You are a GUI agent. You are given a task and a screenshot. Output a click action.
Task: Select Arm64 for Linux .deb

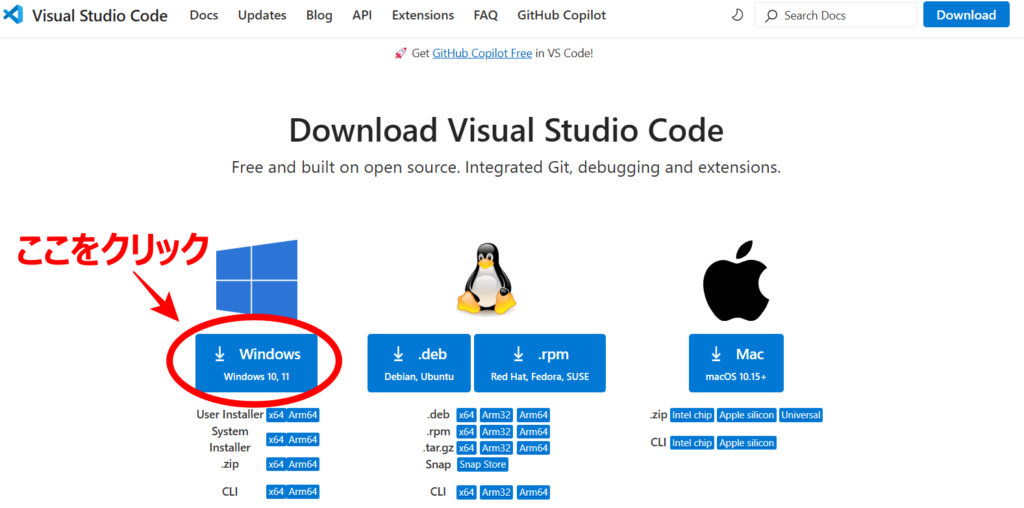tap(534, 415)
